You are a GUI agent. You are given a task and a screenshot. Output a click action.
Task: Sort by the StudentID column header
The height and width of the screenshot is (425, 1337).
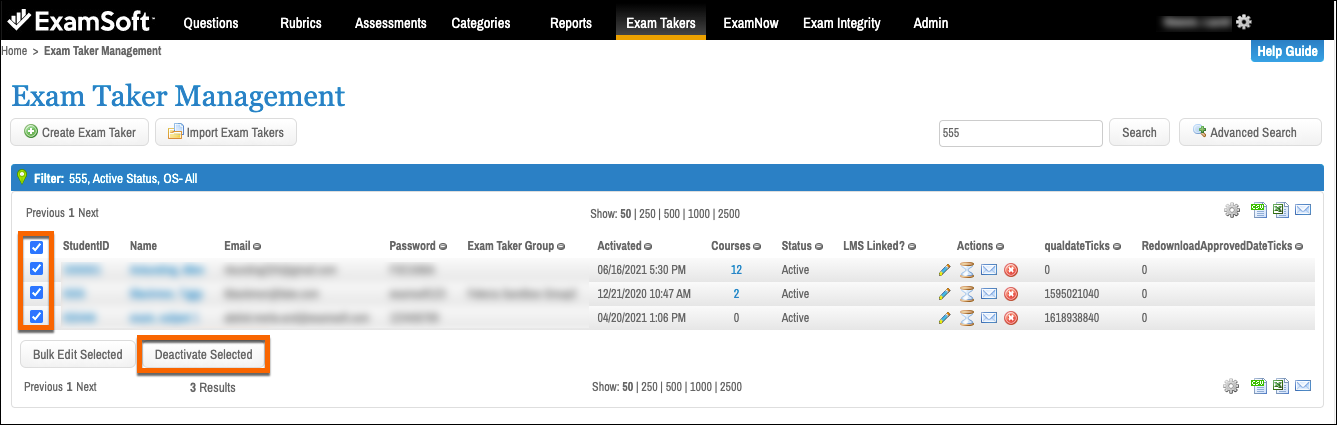click(86, 246)
